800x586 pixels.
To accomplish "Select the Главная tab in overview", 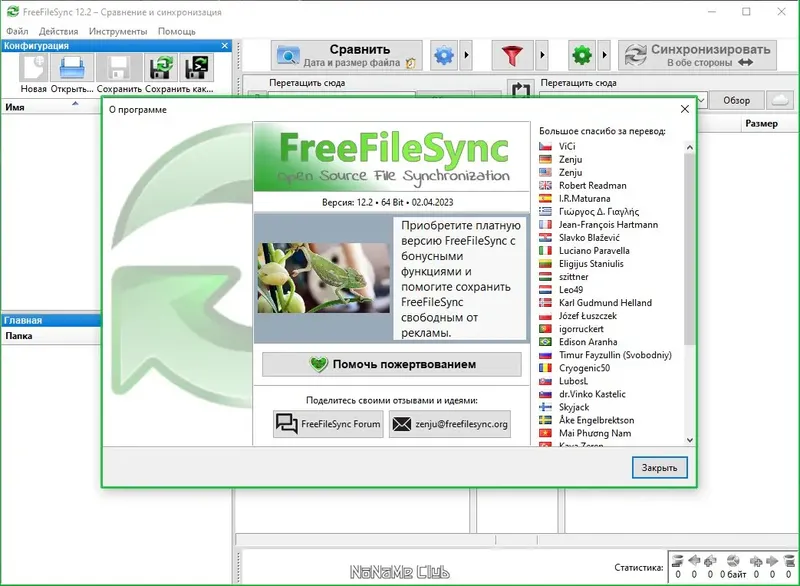I will pyautogui.click(x=51, y=320).
